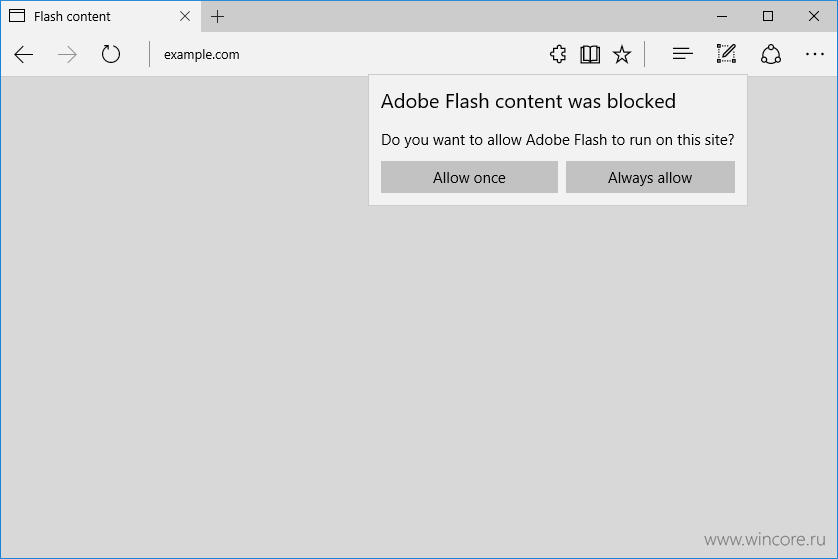This screenshot has width=838, height=559.
Task: Refresh the example.com page
Action: (x=111, y=54)
